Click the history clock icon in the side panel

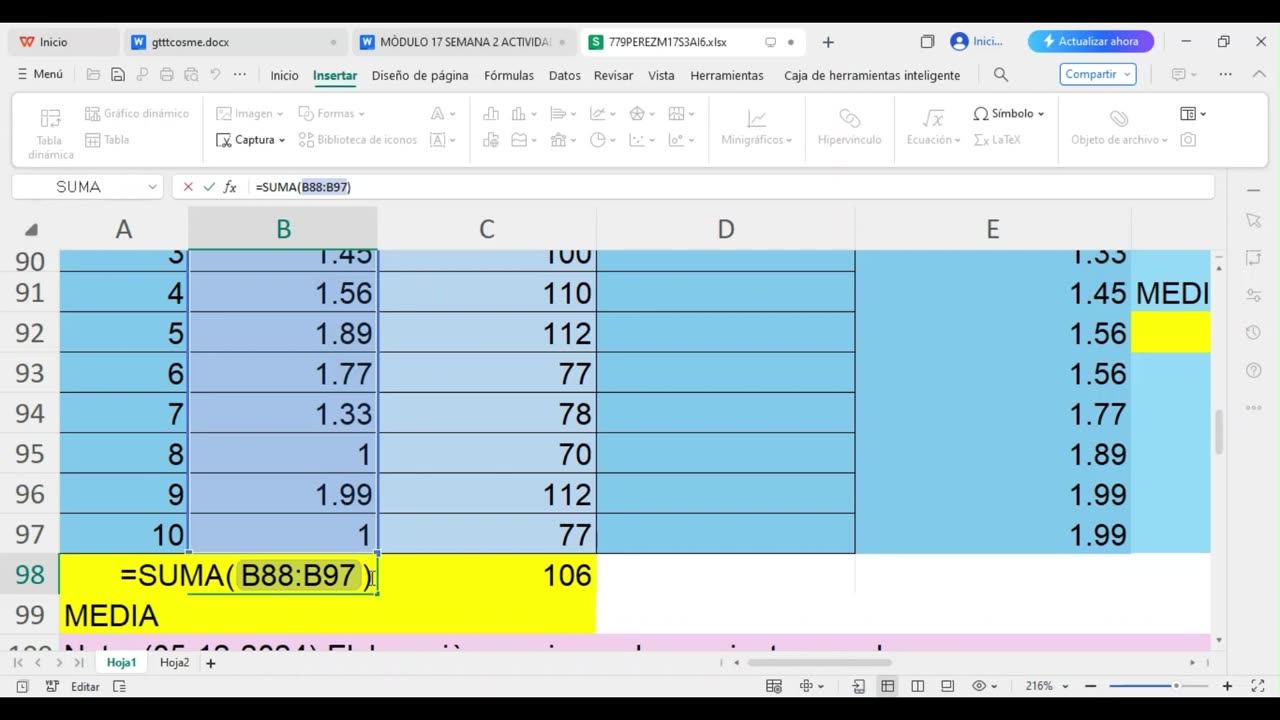tap(1254, 333)
